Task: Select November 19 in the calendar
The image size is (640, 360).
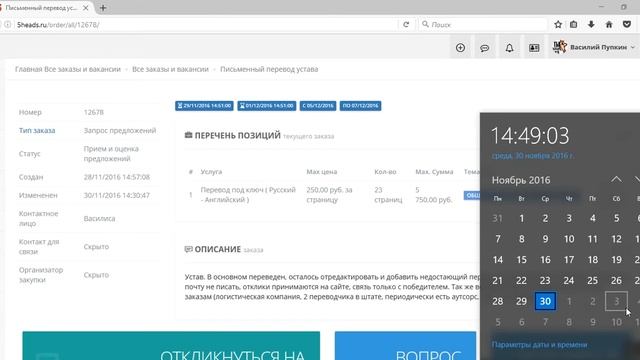Action: (616, 260)
